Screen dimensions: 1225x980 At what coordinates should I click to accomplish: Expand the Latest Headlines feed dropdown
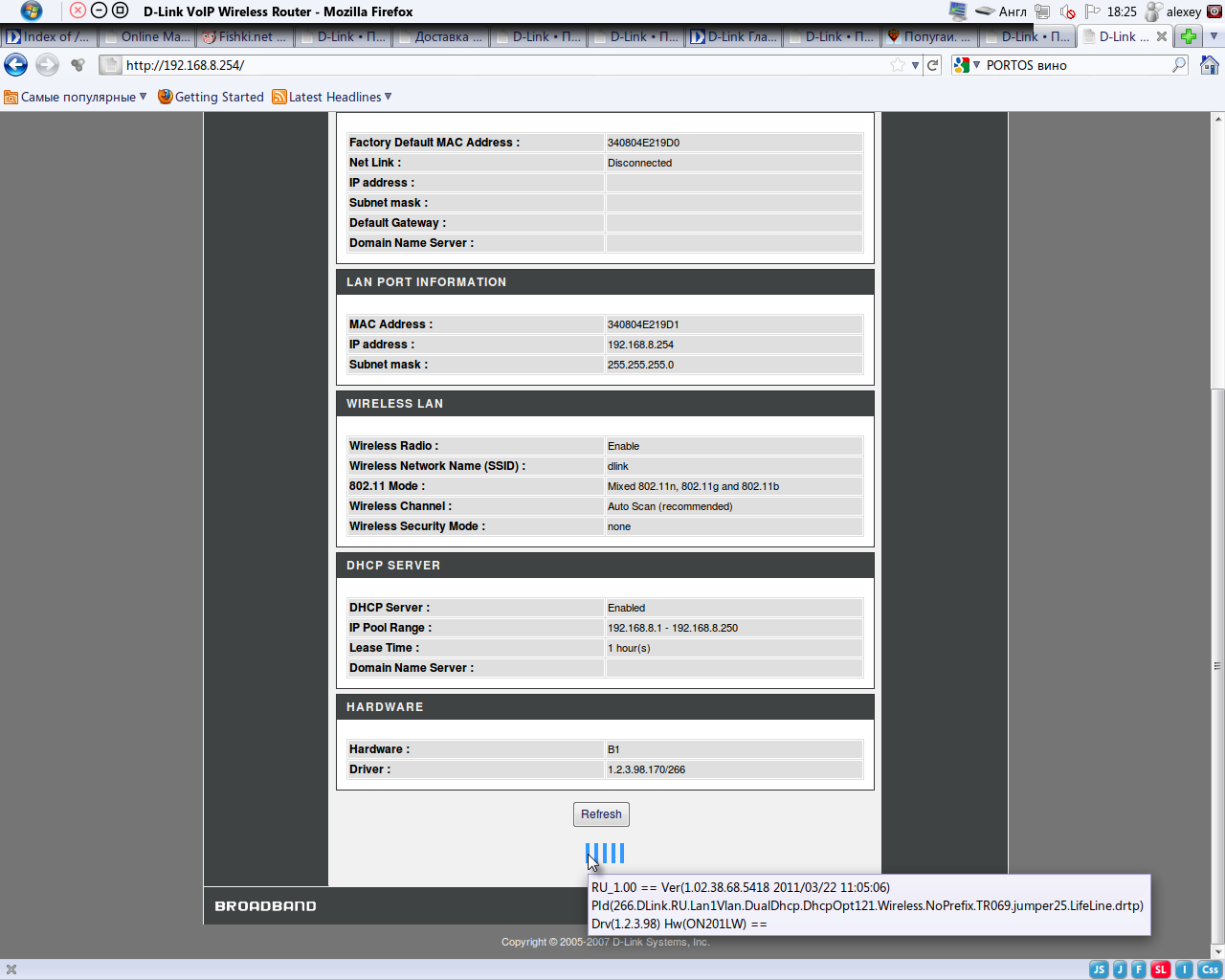pyautogui.click(x=333, y=97)
